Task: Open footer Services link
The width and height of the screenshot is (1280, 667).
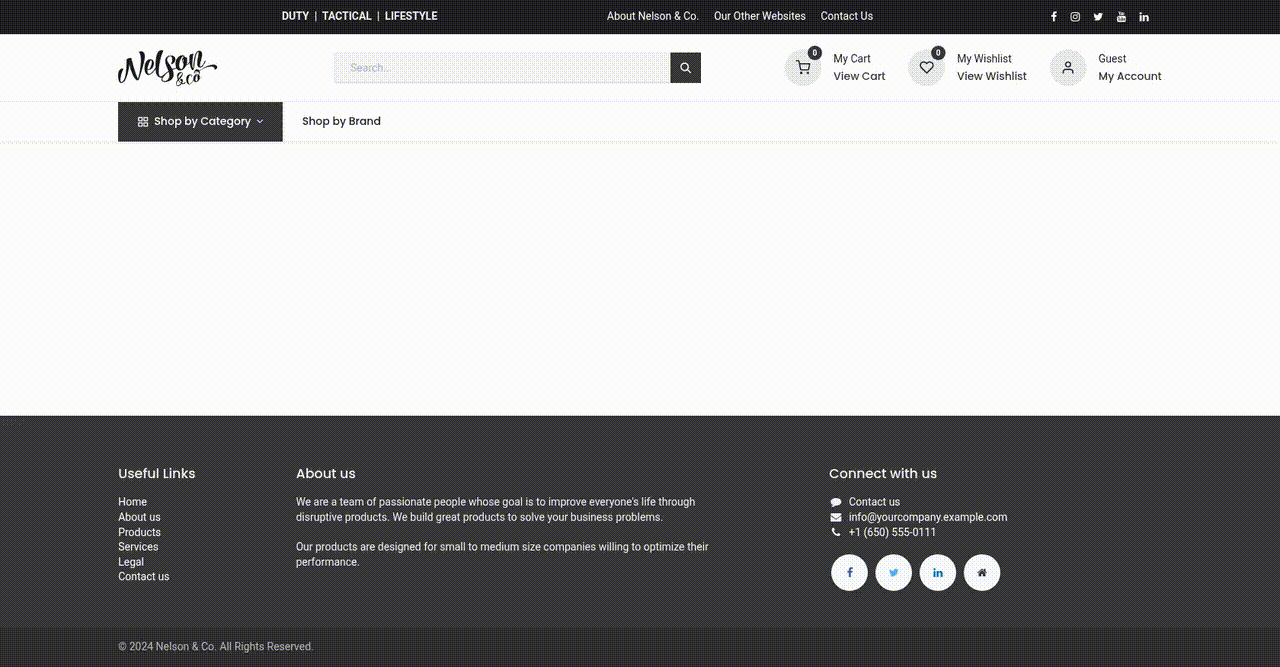Action: point(138,547)
